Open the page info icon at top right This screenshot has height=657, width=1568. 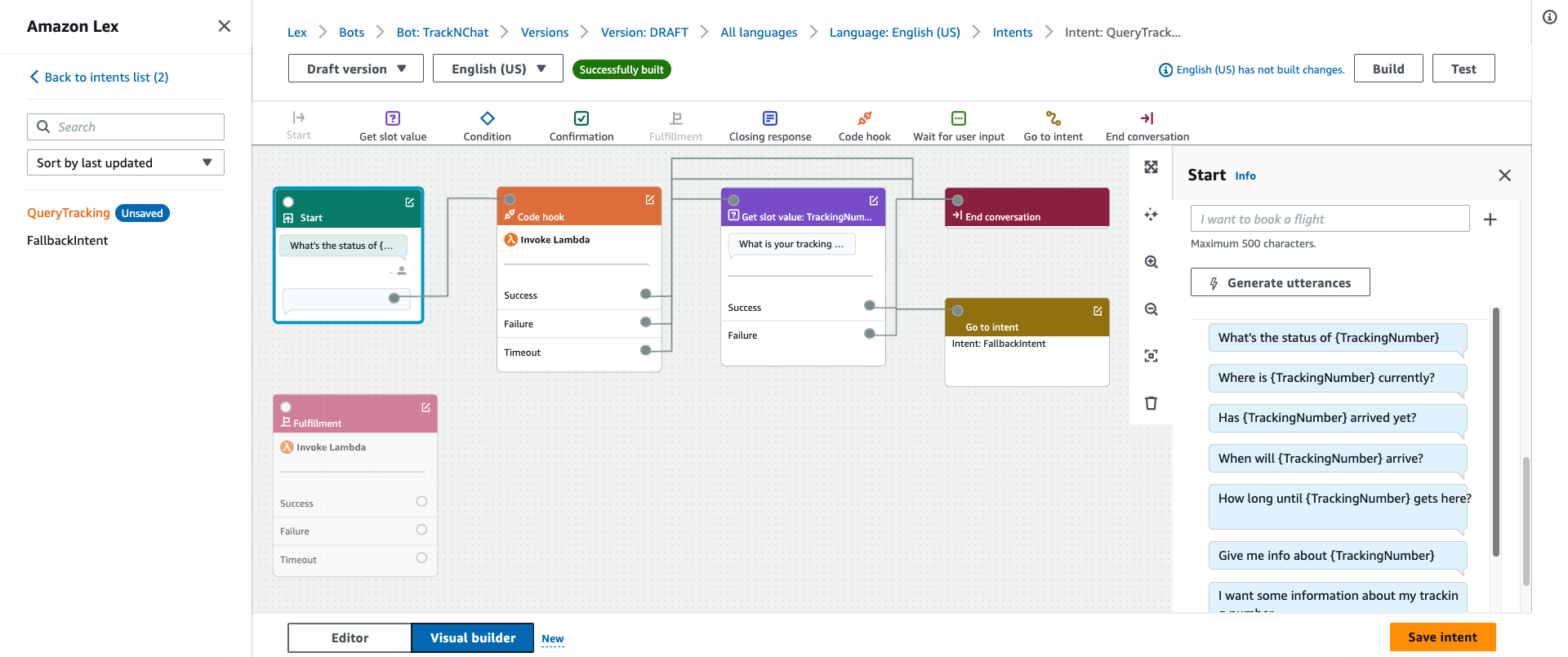(1550, 17)
